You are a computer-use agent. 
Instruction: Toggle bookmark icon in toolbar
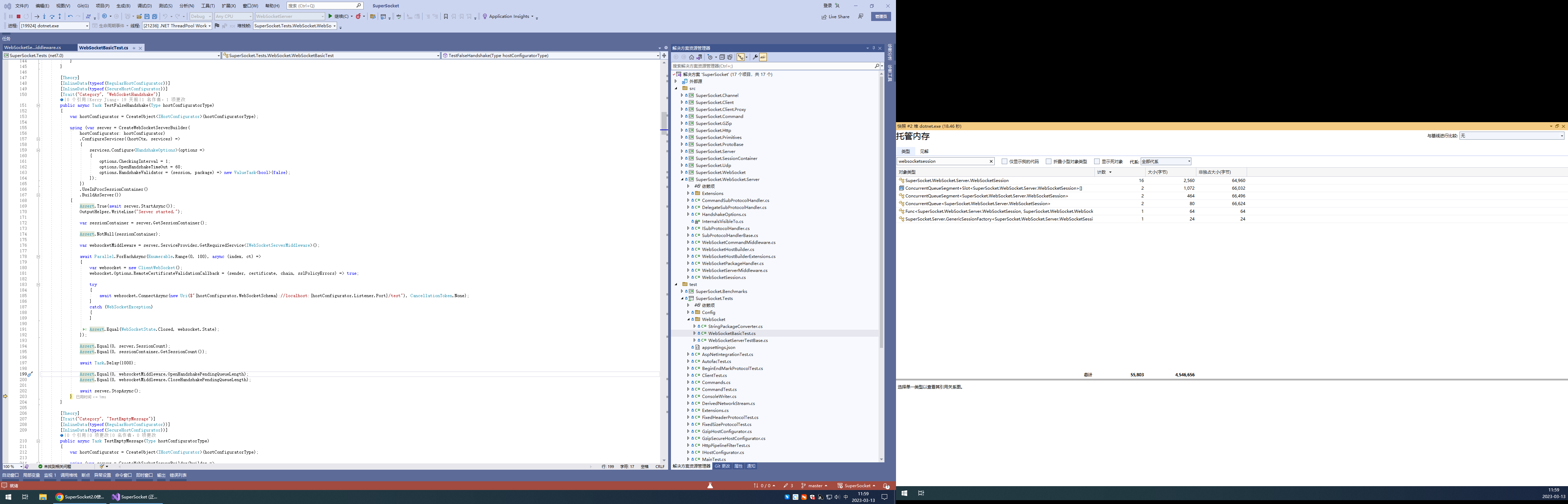446,16
